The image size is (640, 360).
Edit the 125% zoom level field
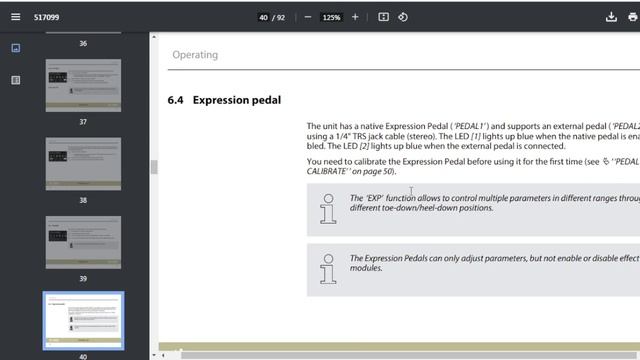pyautogui.click(x=331, y=18)
